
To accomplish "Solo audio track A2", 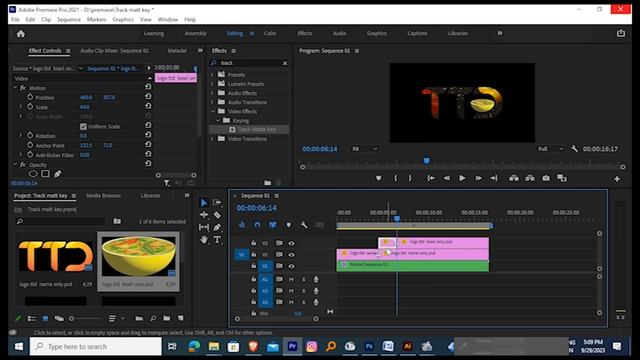I will 304,291.
